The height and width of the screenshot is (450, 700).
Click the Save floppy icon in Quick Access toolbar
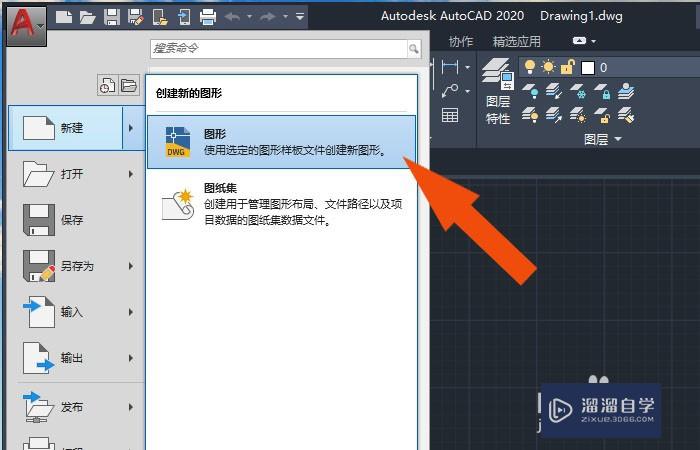[112, 17]
